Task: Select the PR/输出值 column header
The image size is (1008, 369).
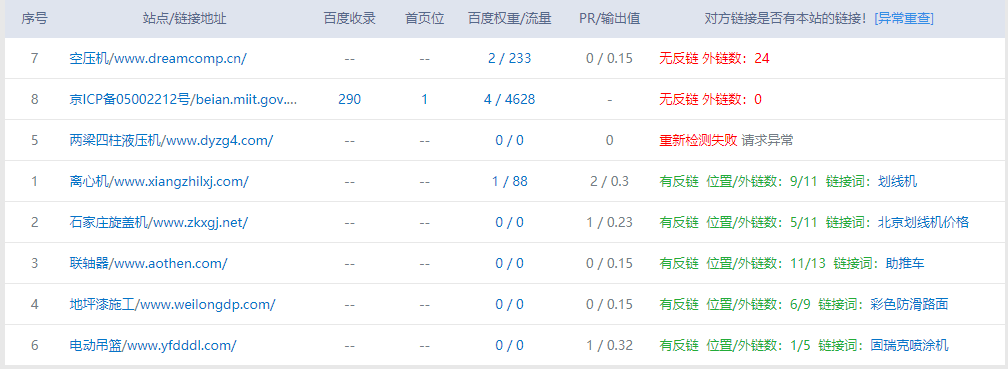Action: pos(609,19)
